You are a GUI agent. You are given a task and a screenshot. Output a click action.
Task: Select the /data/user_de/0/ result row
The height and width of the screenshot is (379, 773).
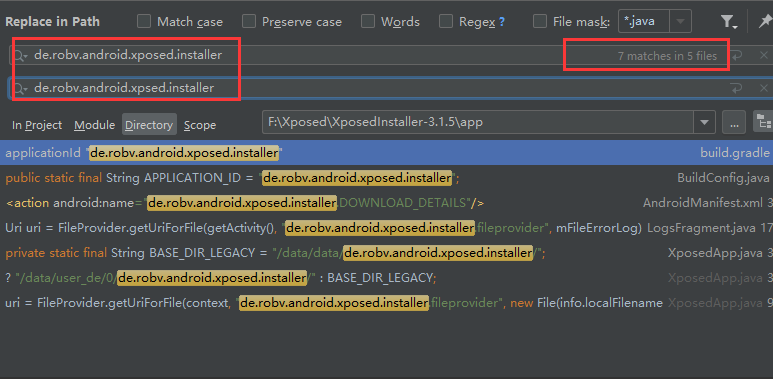(x=386, y=277)
